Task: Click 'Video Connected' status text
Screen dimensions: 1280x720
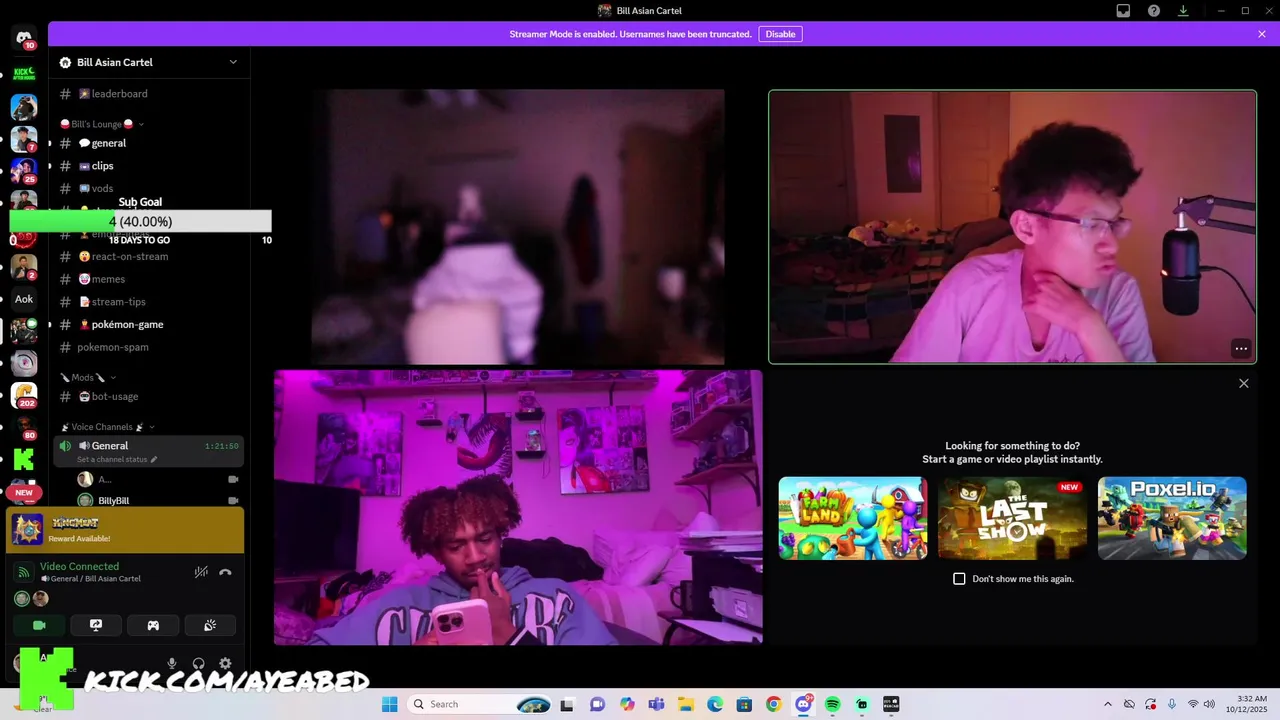Action: pyautogui.click(x=79, y=566)
